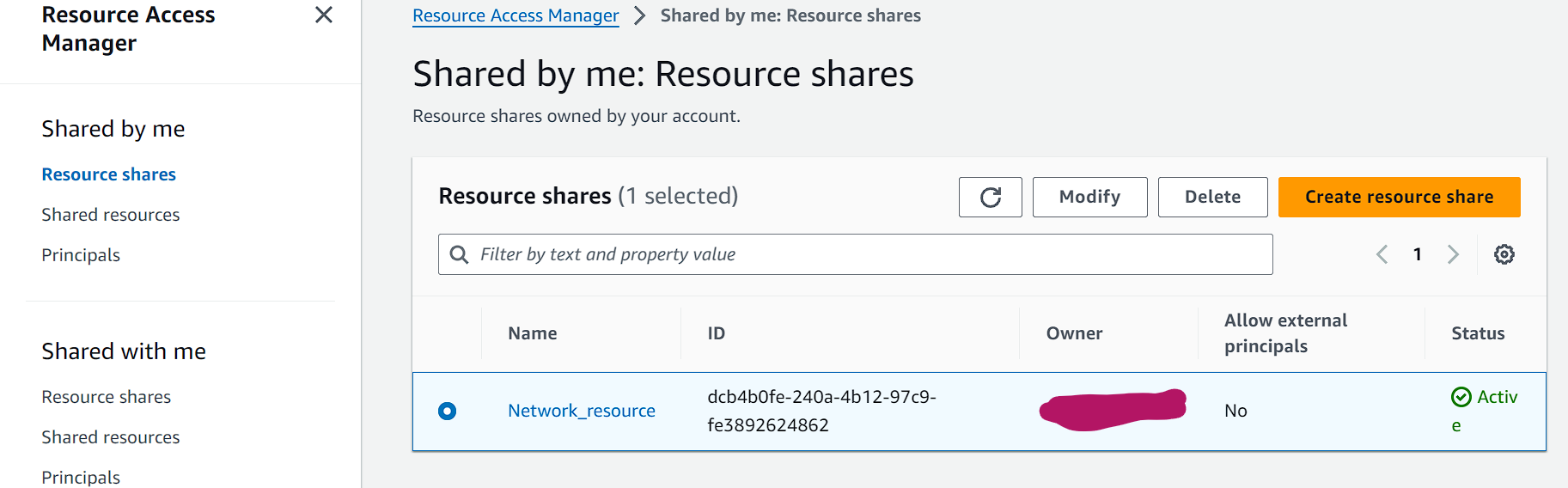Sort by Name column header

tap(533, 333)
